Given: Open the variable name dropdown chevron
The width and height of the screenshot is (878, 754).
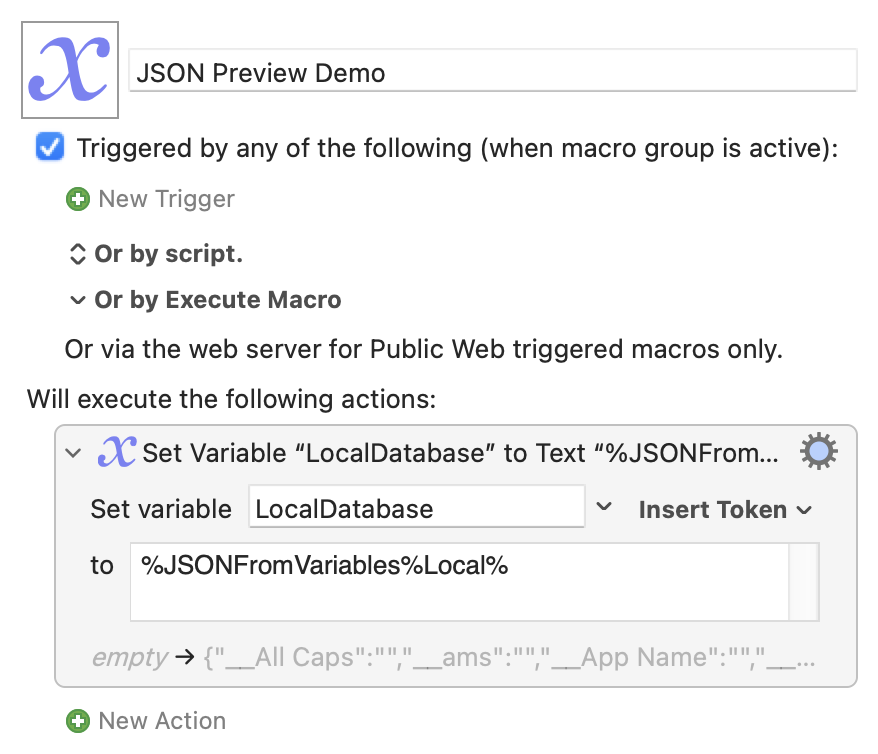Looking at the screenshot, I should (604, 507).
